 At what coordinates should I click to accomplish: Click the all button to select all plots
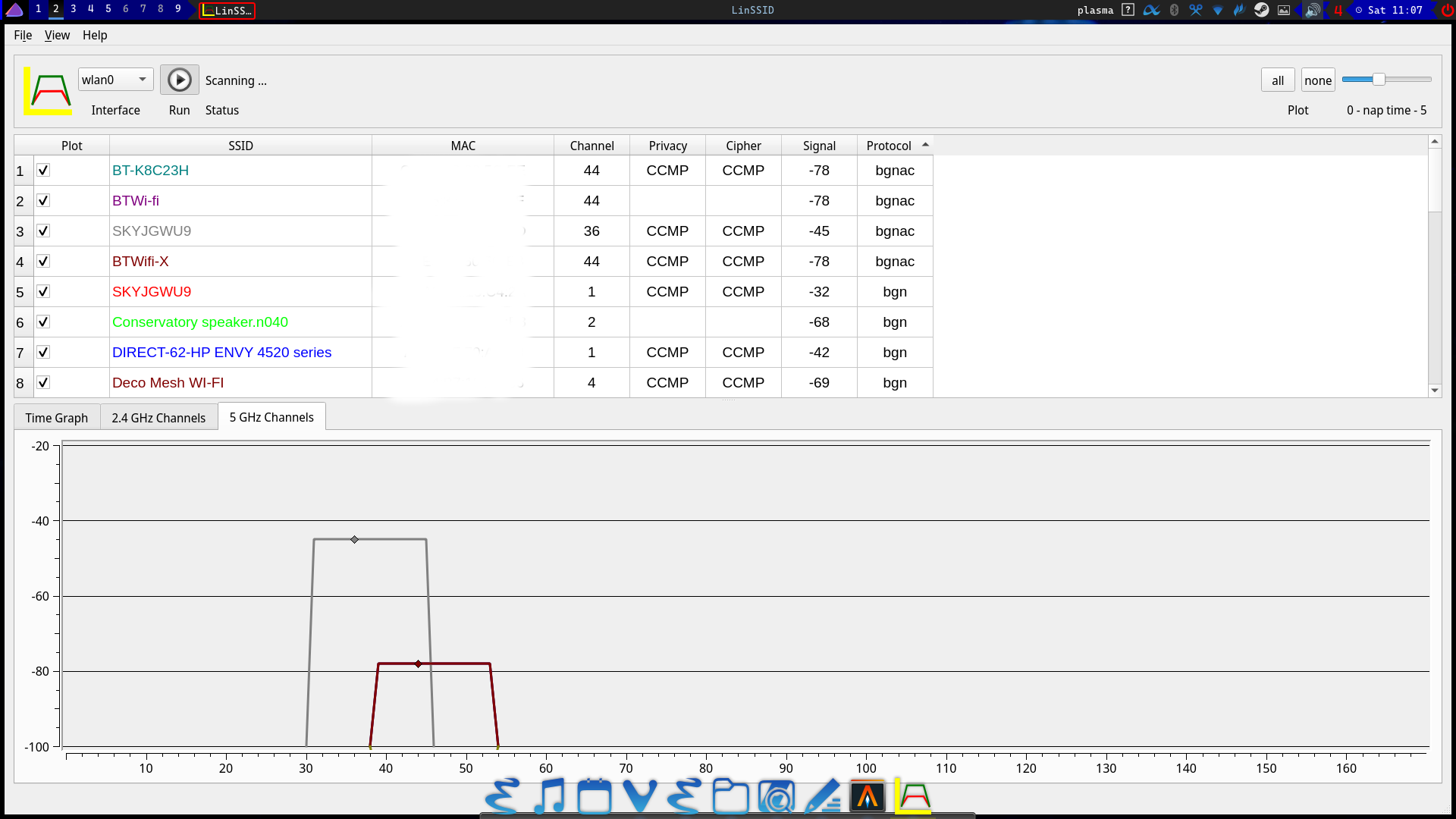tap(1278, 79)
